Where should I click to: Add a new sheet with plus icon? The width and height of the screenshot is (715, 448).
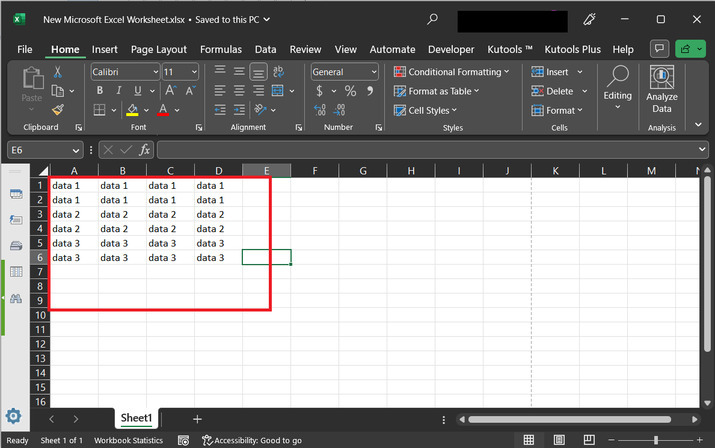[x=197, y=419]
